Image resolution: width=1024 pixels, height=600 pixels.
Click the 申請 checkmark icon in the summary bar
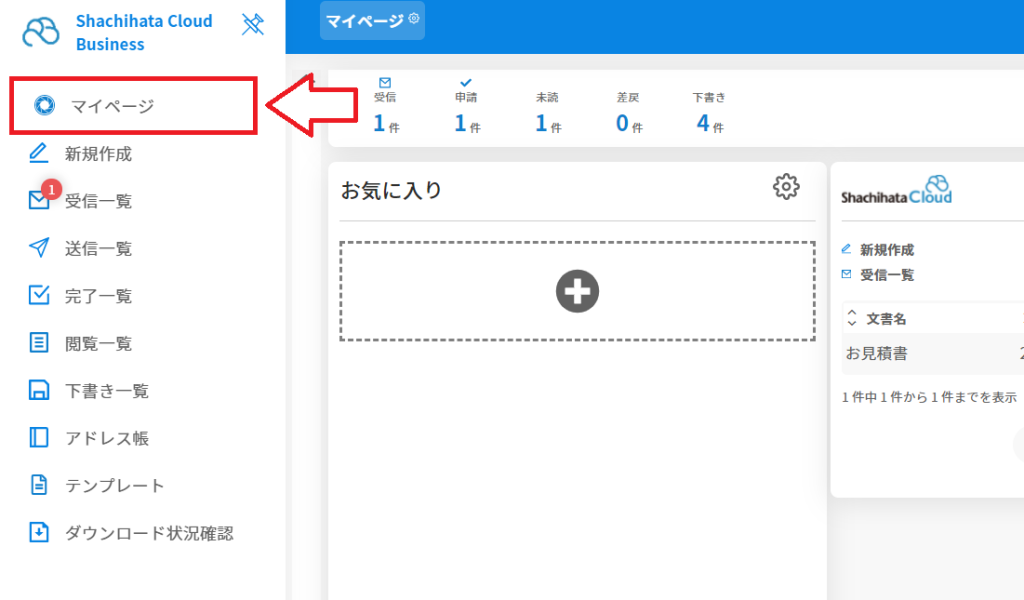(x=466, y=82)
